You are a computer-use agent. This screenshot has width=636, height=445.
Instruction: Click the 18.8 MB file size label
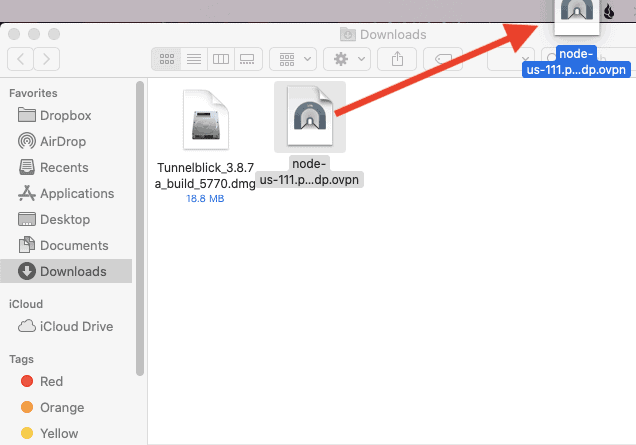click(205, 199)
